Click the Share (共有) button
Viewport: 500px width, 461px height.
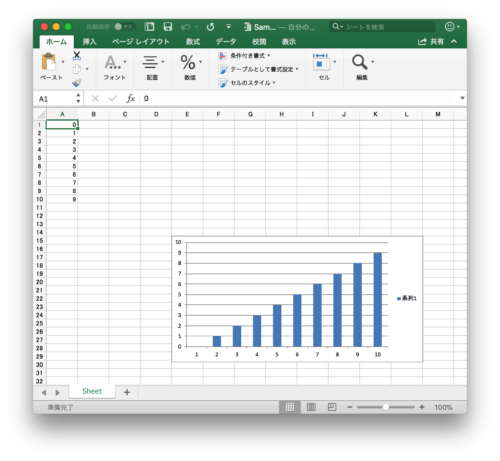tap(431, 42)
